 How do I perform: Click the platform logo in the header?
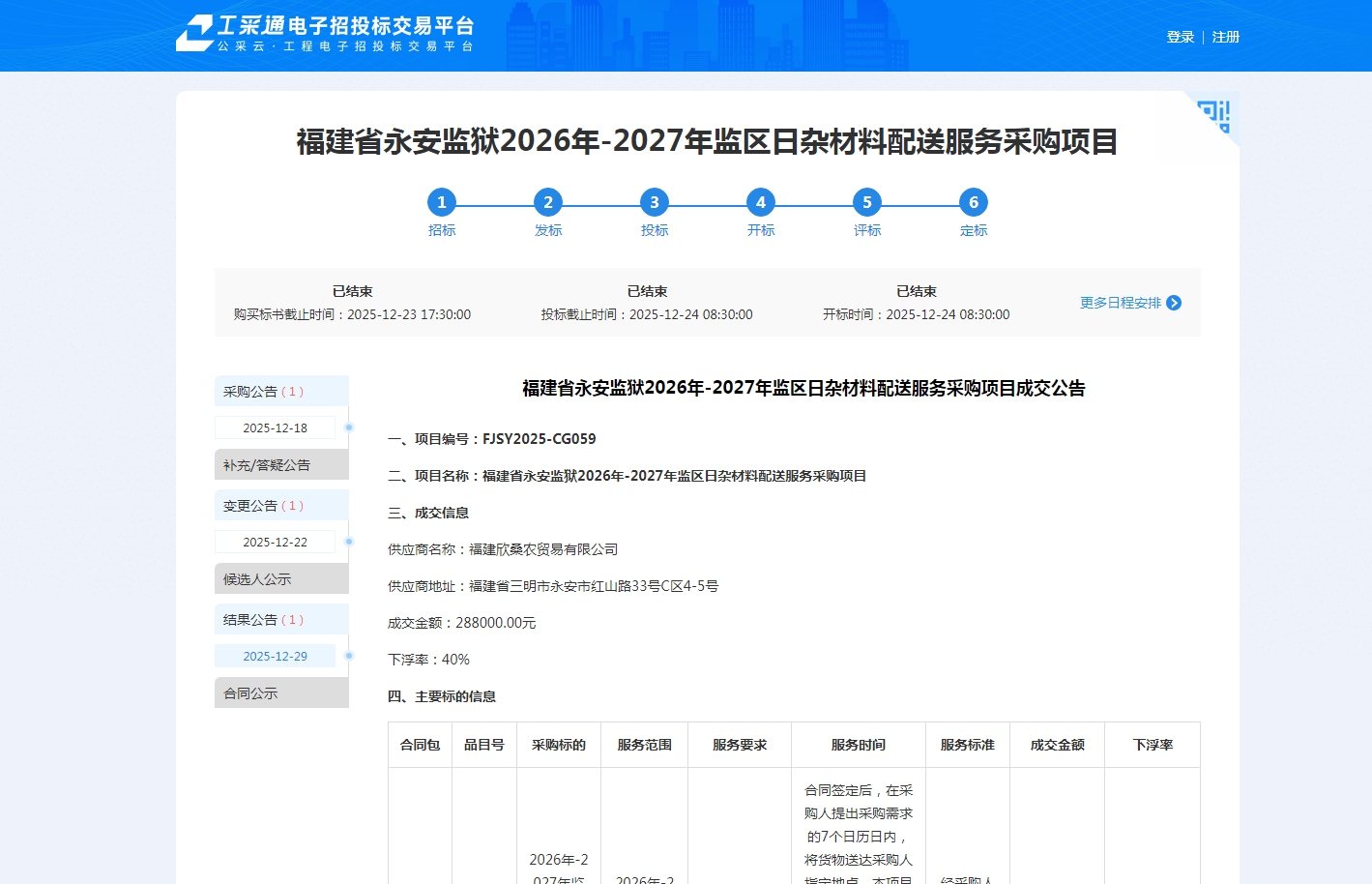coord(325,34)
